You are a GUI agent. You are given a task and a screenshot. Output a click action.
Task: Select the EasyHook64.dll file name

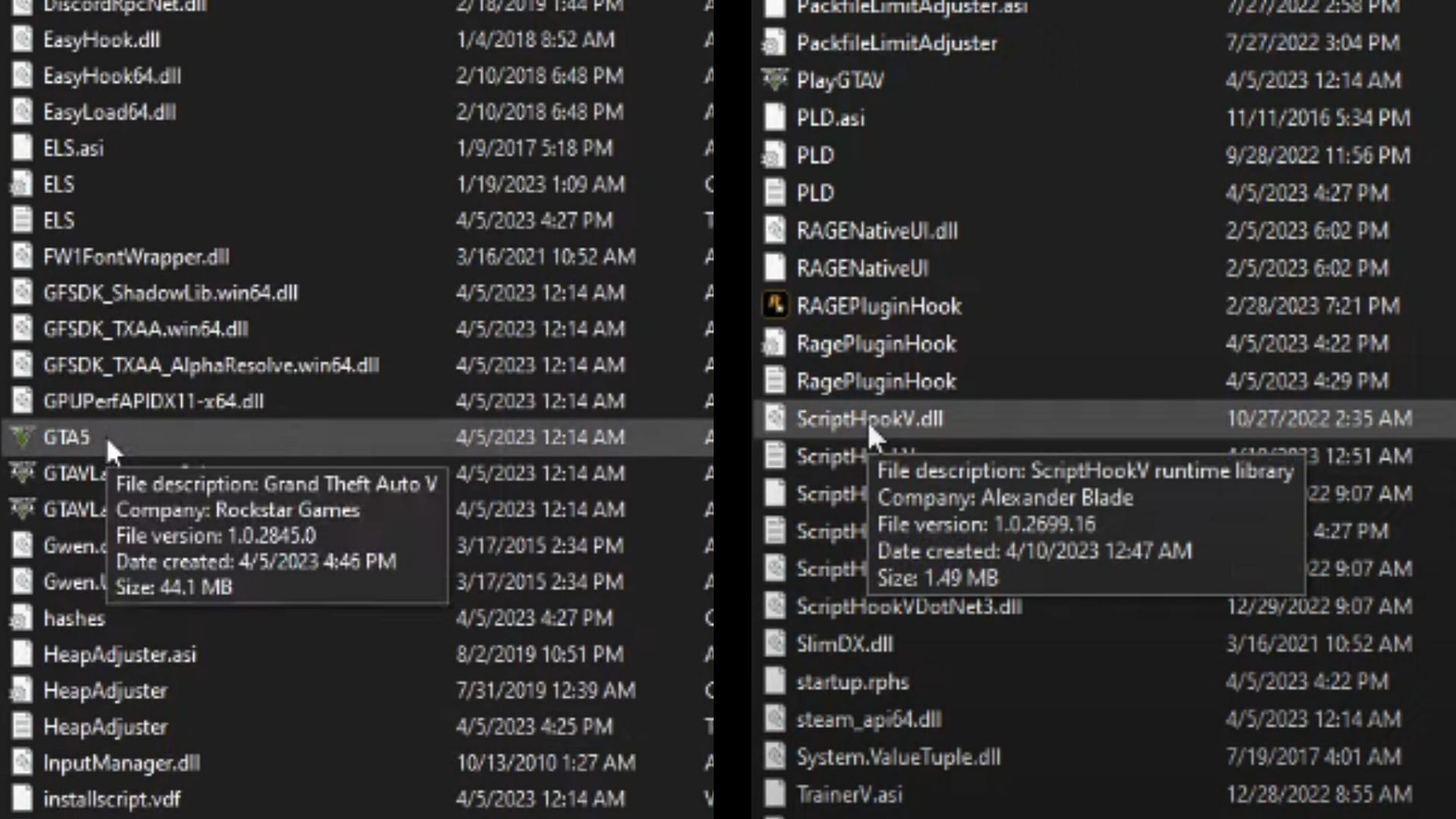tap(112, 76)
